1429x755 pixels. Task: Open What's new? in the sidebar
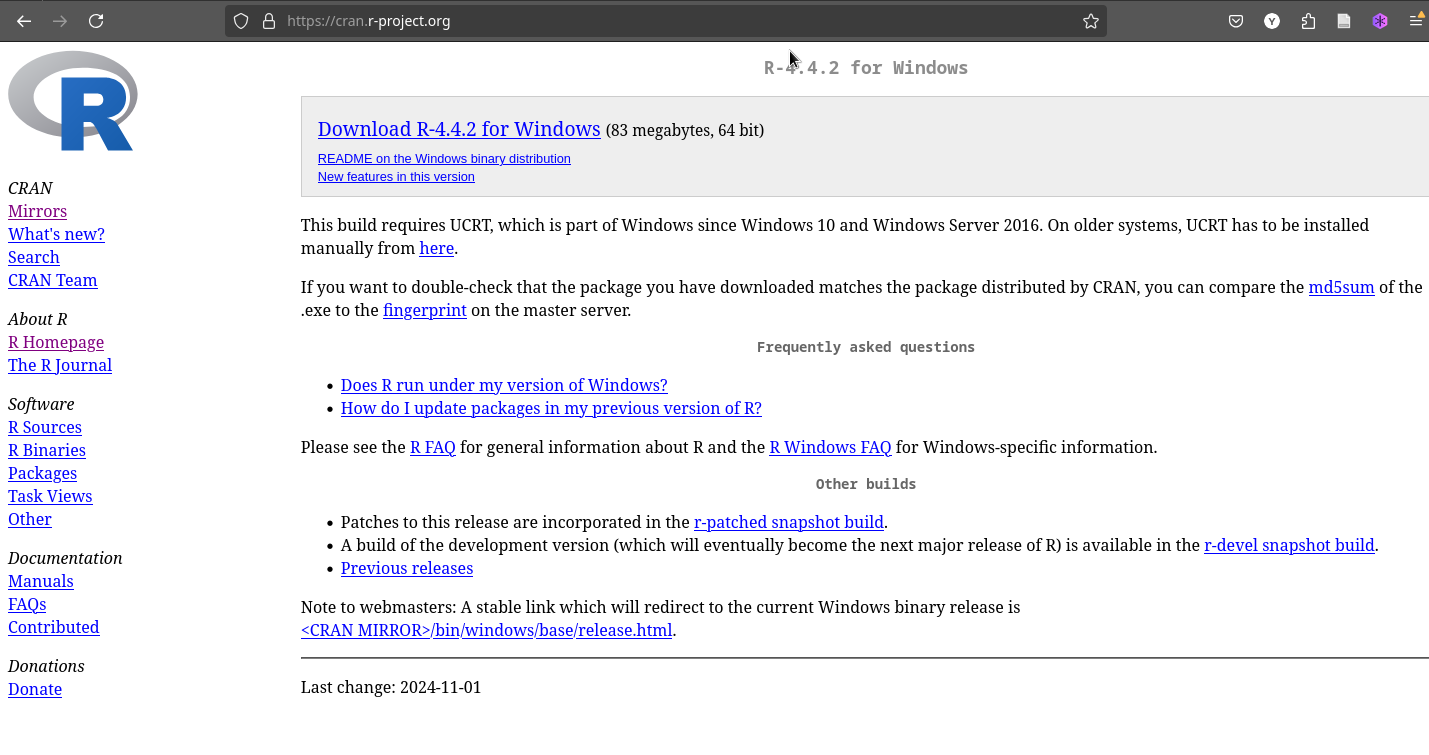(56, 234)
